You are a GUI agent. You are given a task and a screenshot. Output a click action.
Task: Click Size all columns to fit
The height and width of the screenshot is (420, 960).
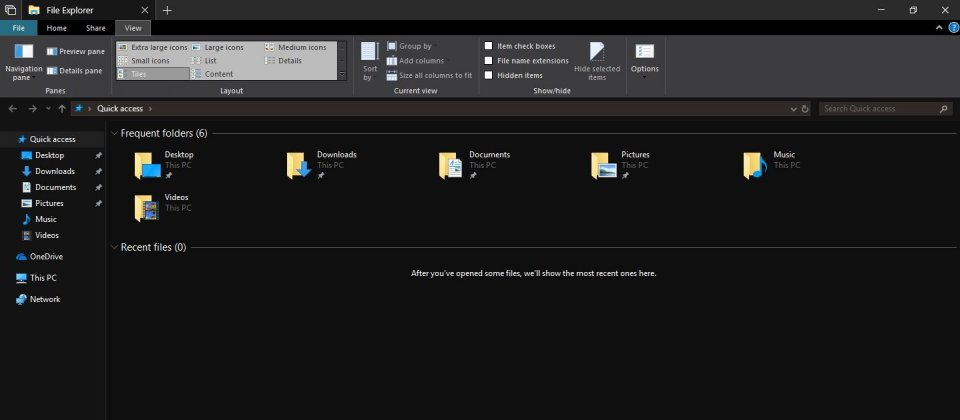(429, 75)
